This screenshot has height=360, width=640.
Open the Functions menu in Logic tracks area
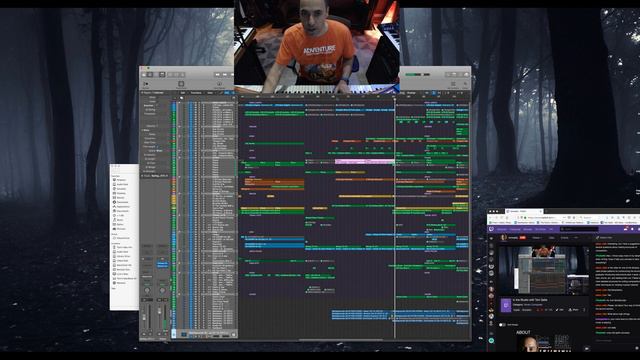pyautogui.click(x=196, y=93)
